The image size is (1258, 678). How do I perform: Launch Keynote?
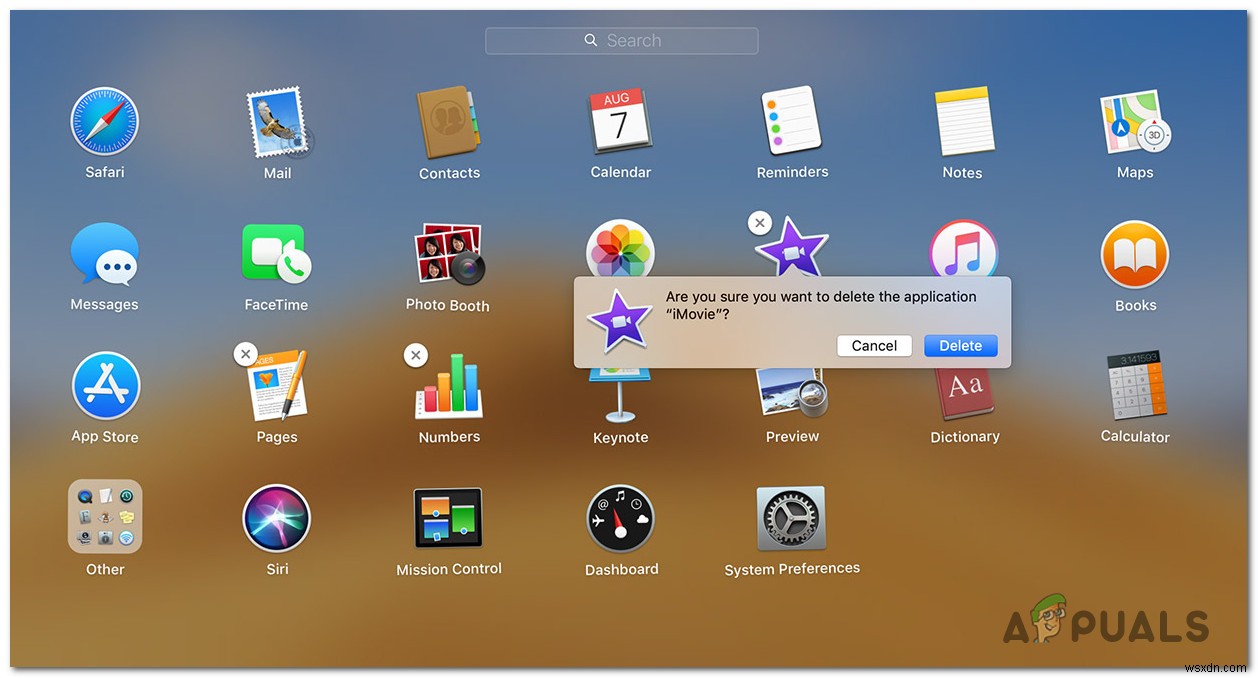coord(620,395)
